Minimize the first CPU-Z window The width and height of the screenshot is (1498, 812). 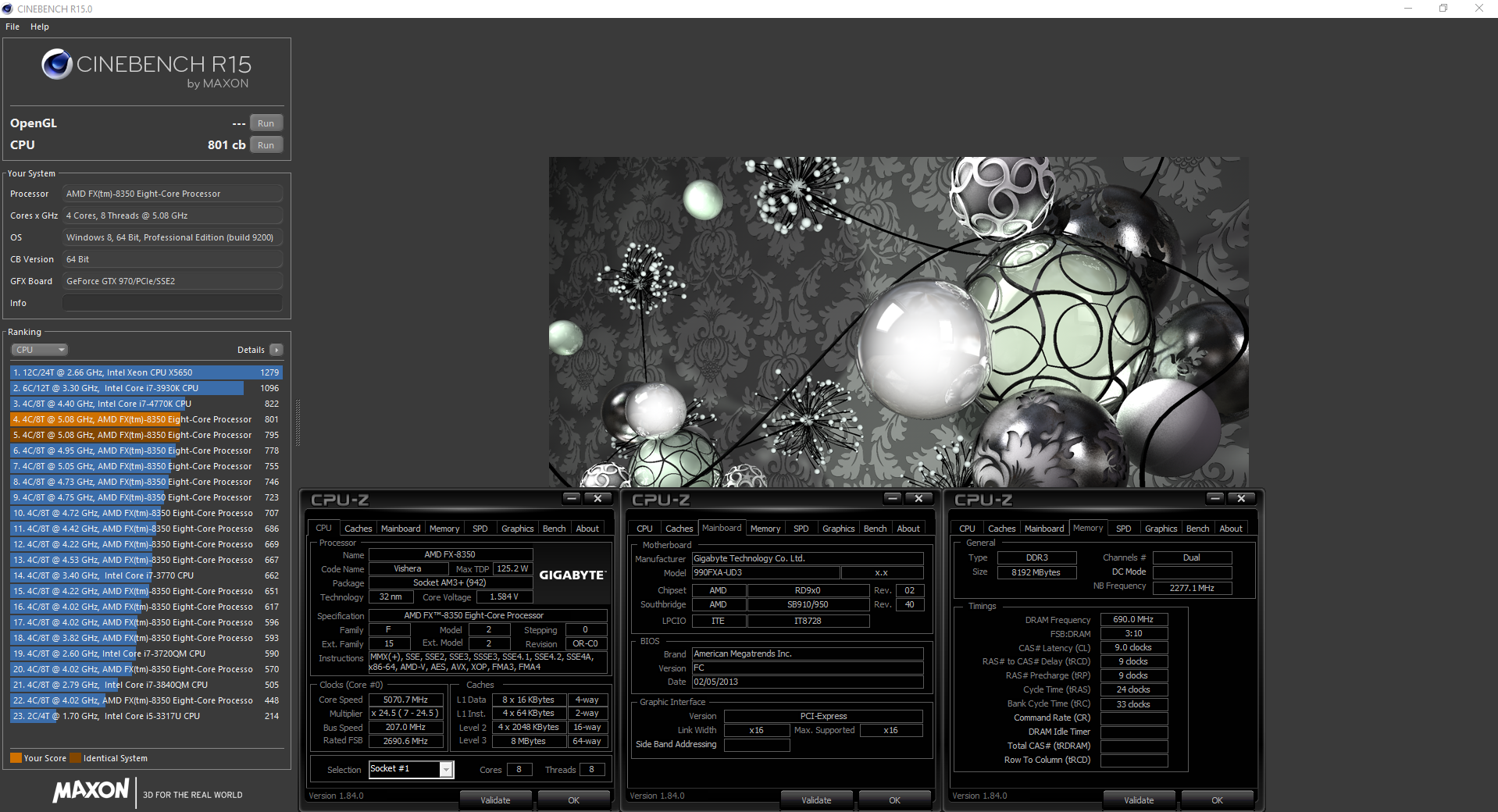coord(572,498)
